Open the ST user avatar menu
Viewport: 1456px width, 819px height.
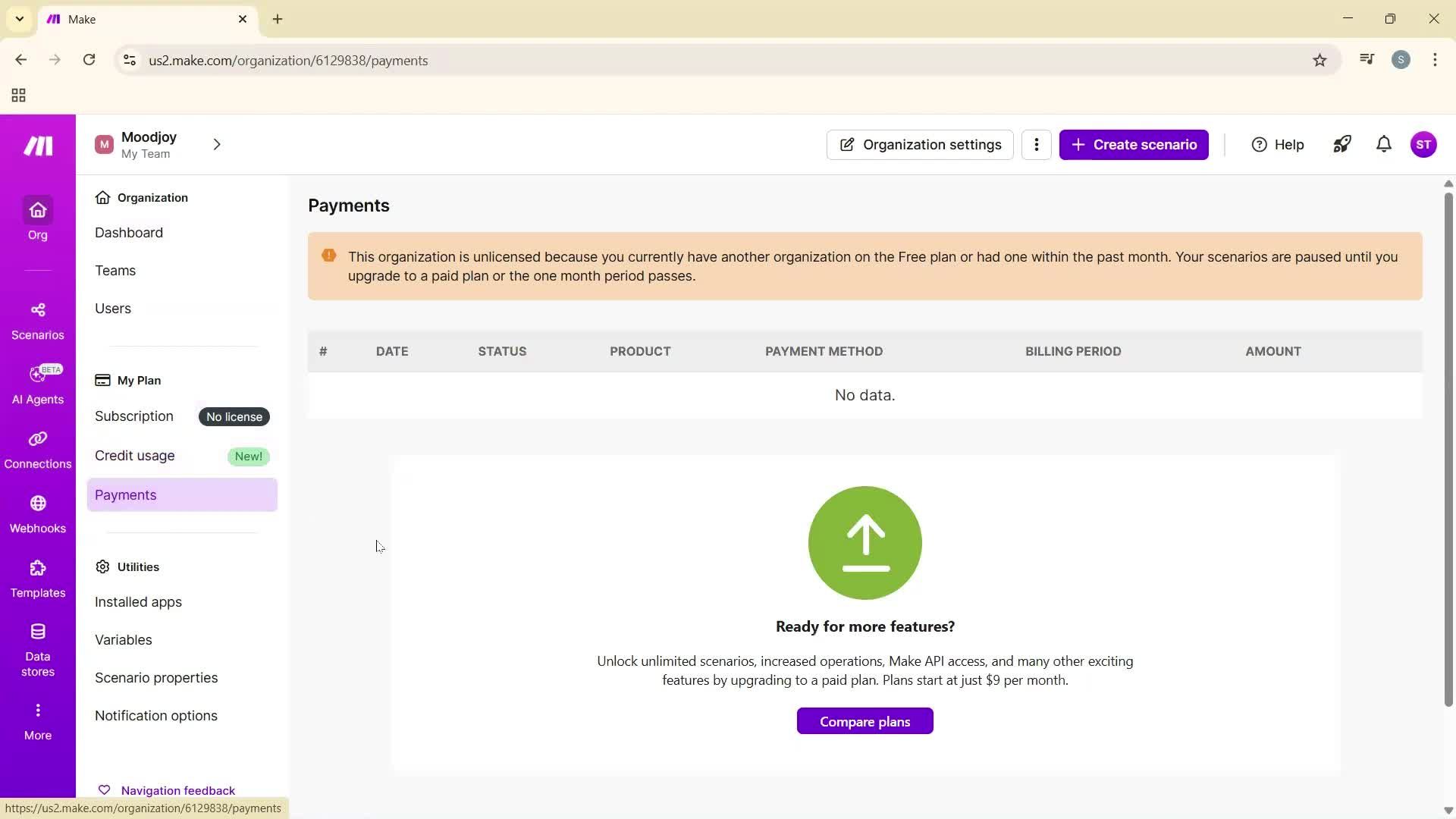tap(1424, 144)
